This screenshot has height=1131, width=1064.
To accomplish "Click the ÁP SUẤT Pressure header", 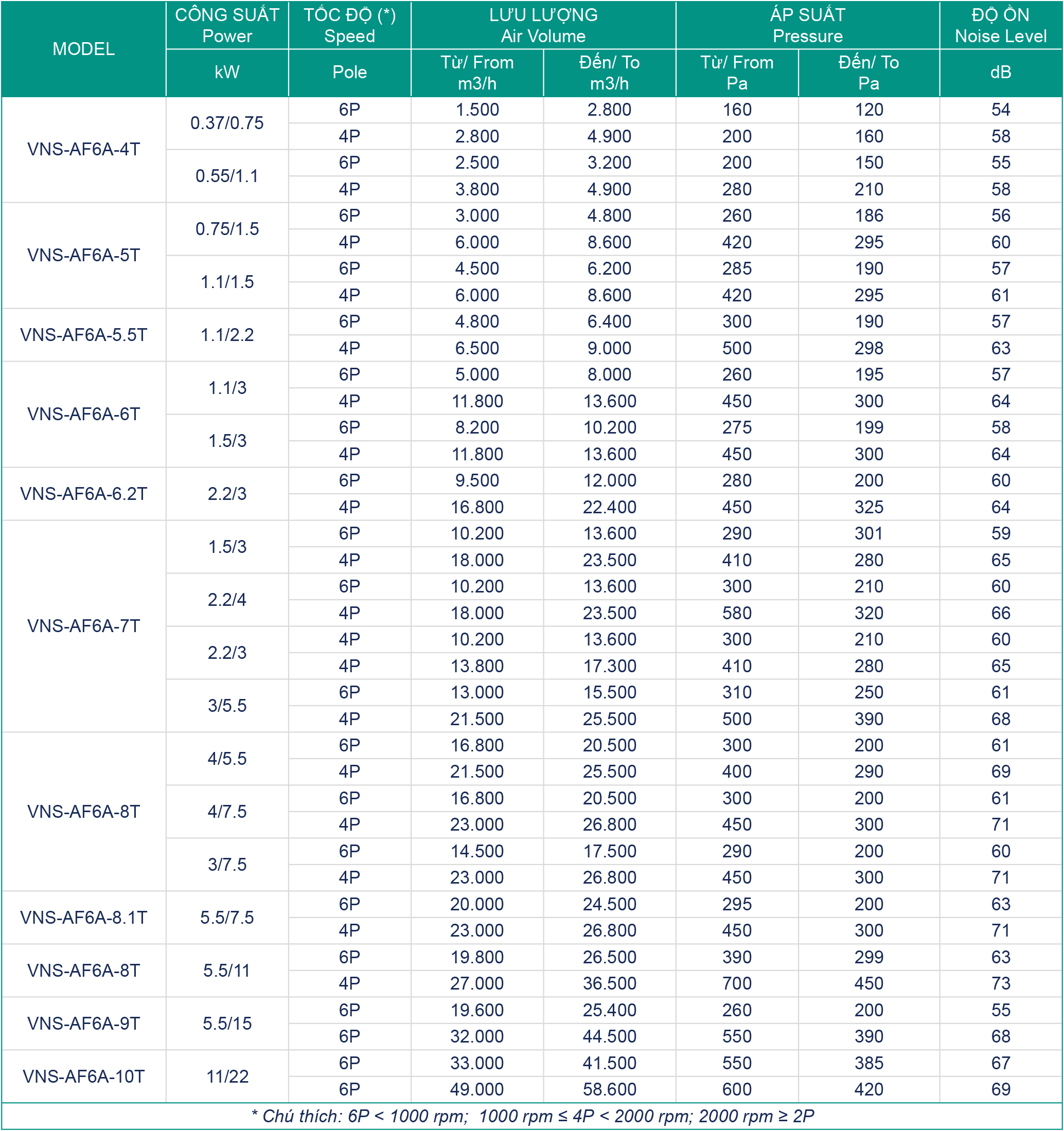I will [x=807, y=25].
